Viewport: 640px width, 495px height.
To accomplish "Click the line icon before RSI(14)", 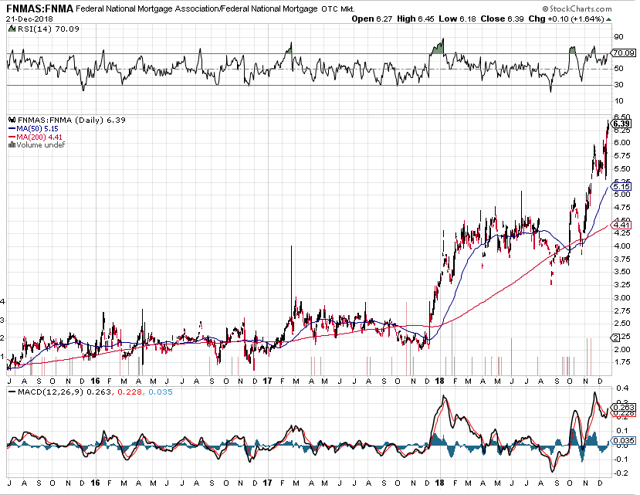I will [12, 29].
